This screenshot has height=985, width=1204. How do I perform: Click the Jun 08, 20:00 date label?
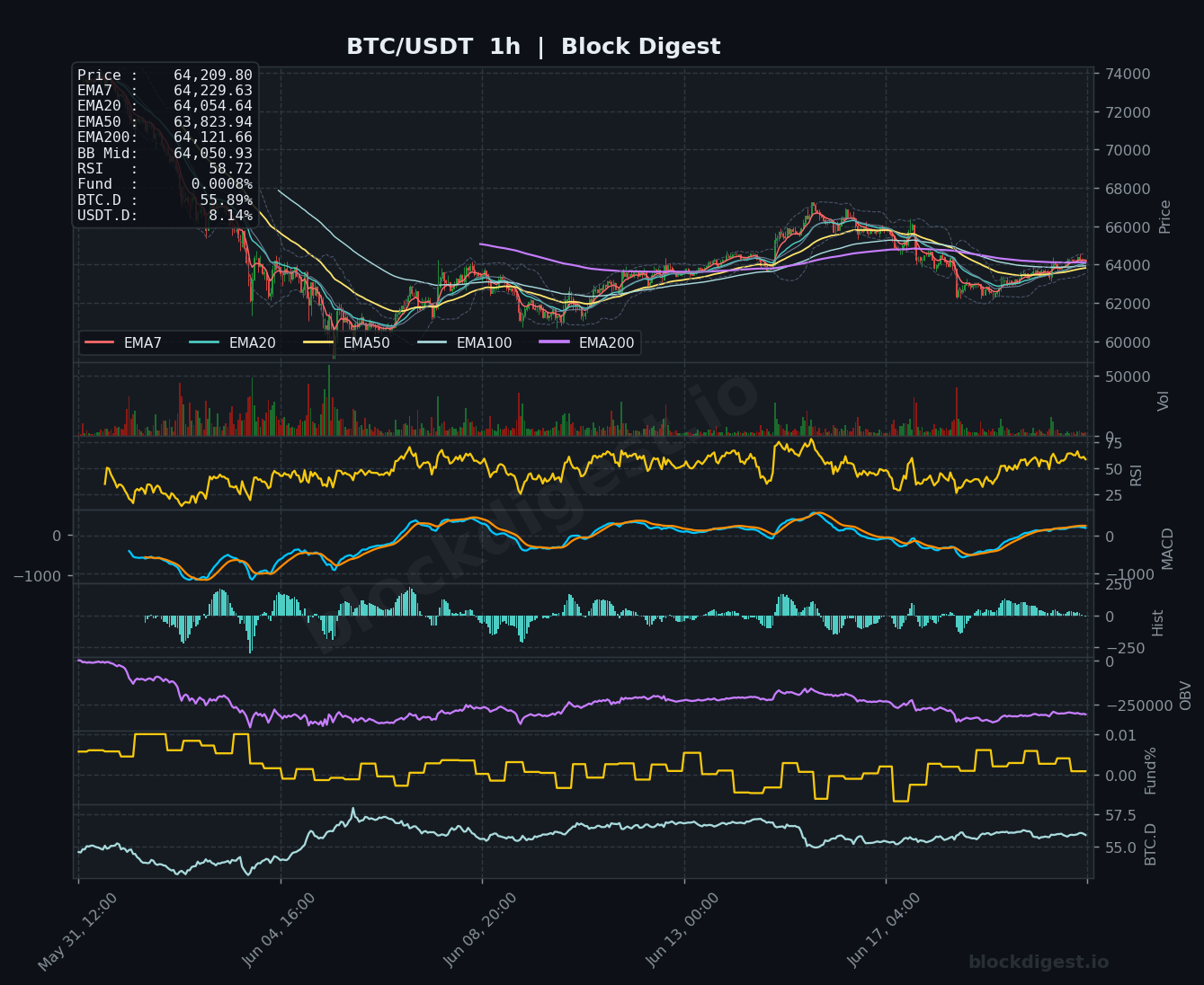point(482,931)
